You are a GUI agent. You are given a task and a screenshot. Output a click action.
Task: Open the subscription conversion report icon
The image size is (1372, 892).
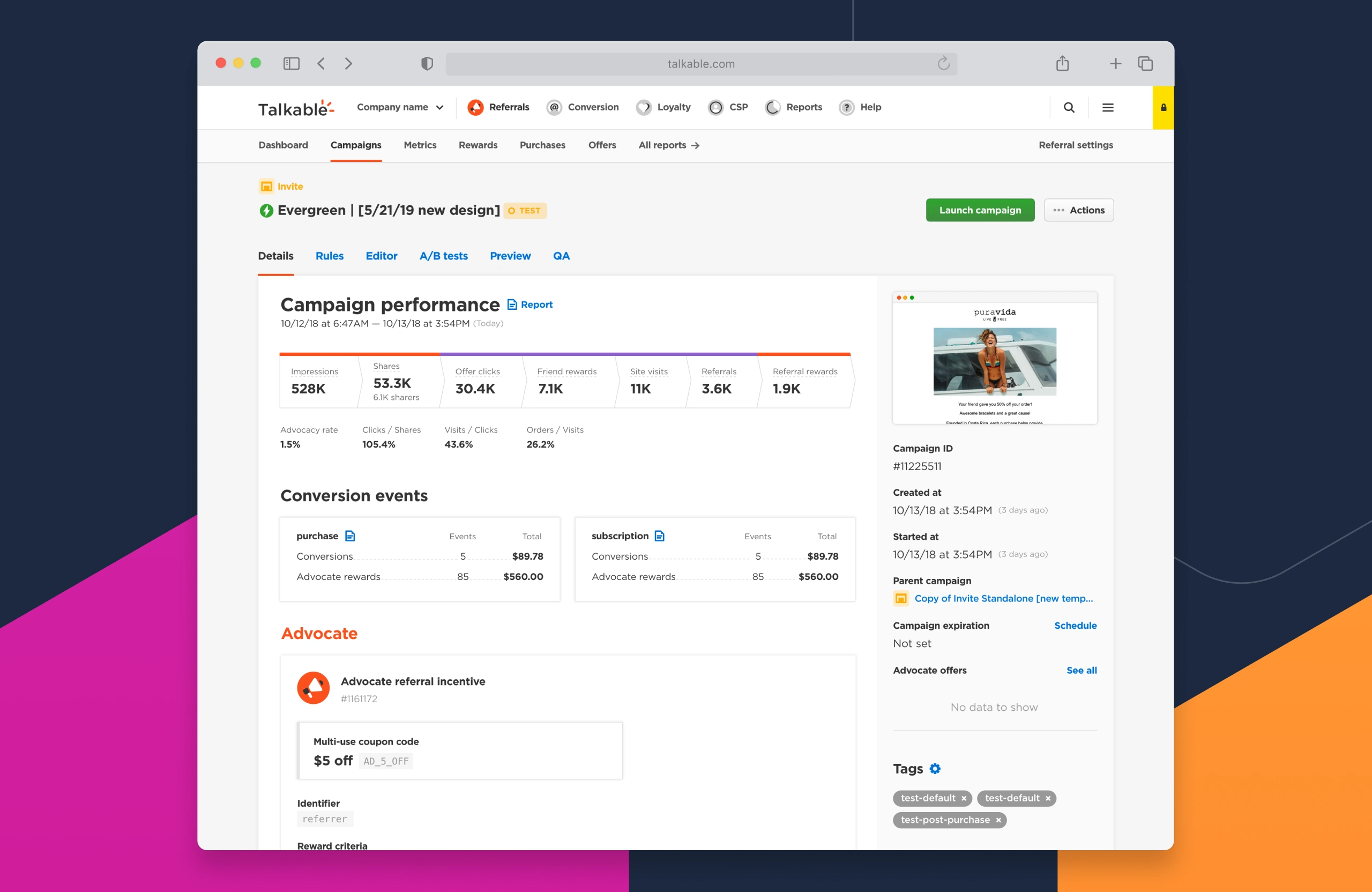click(x=660, y=536)
